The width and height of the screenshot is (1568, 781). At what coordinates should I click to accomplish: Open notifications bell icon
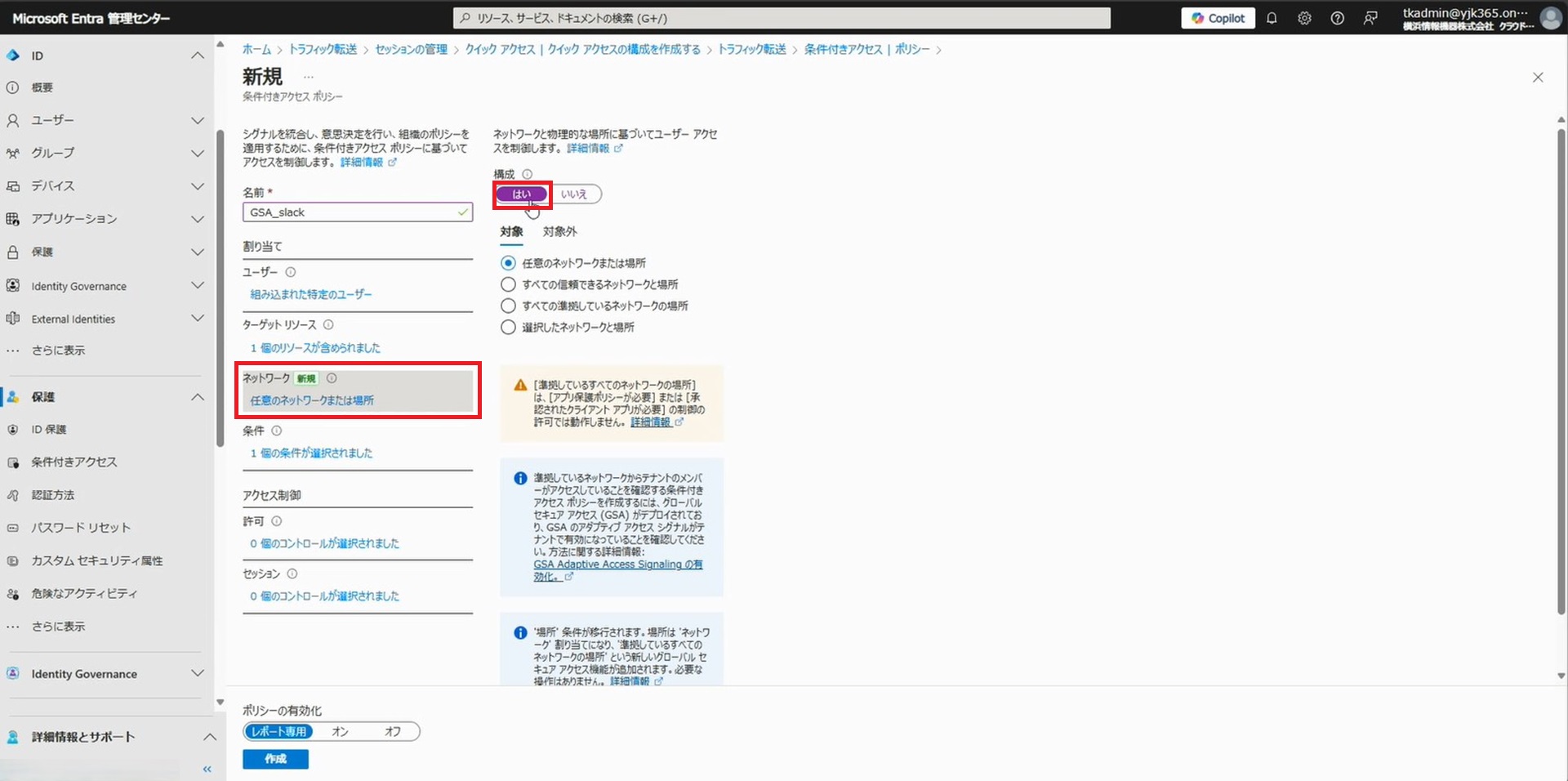pos(1272,18)
